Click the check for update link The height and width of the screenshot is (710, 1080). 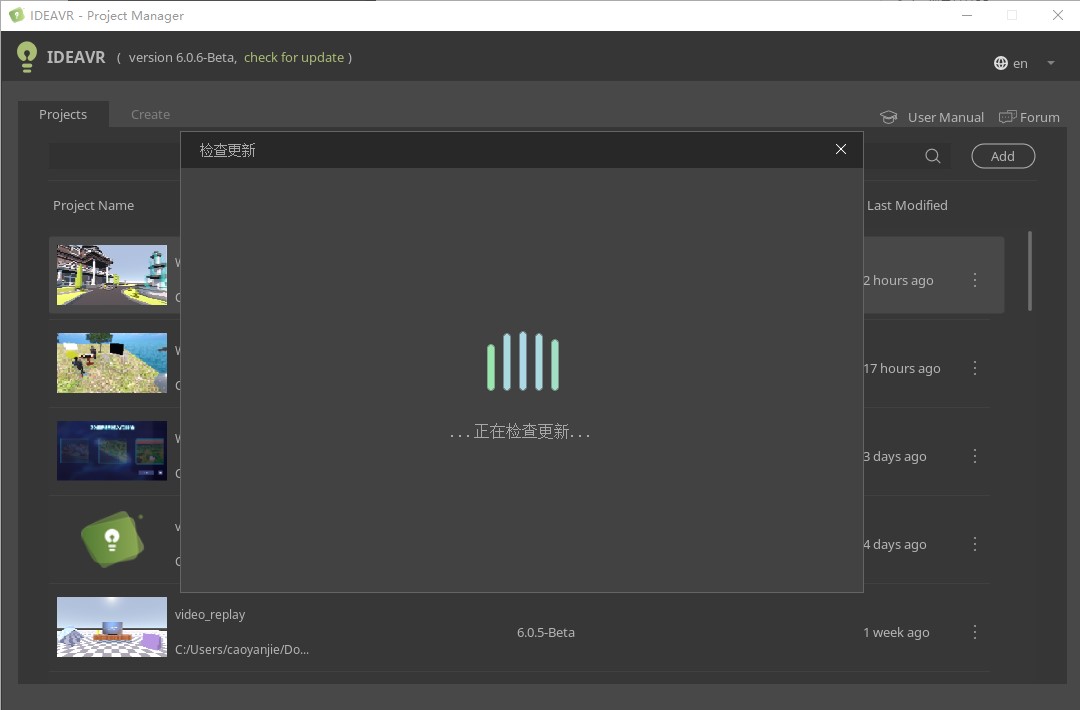point(293,58)
